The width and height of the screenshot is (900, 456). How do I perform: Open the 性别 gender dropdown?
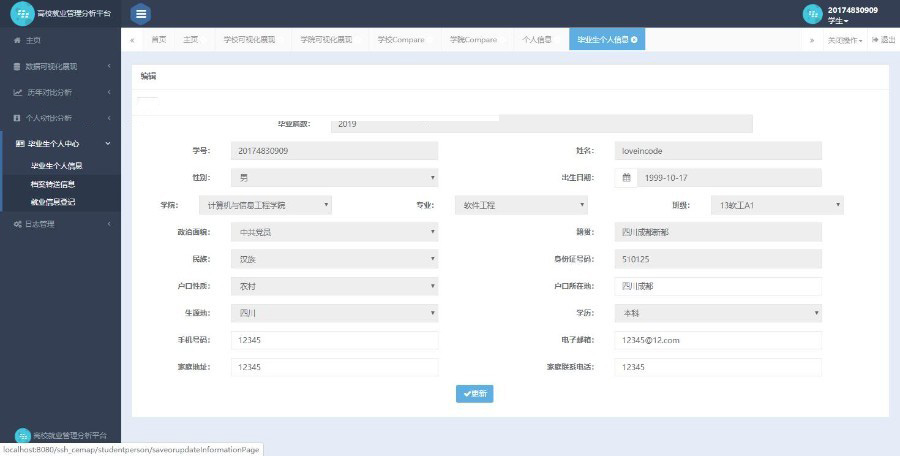point(334,178)
